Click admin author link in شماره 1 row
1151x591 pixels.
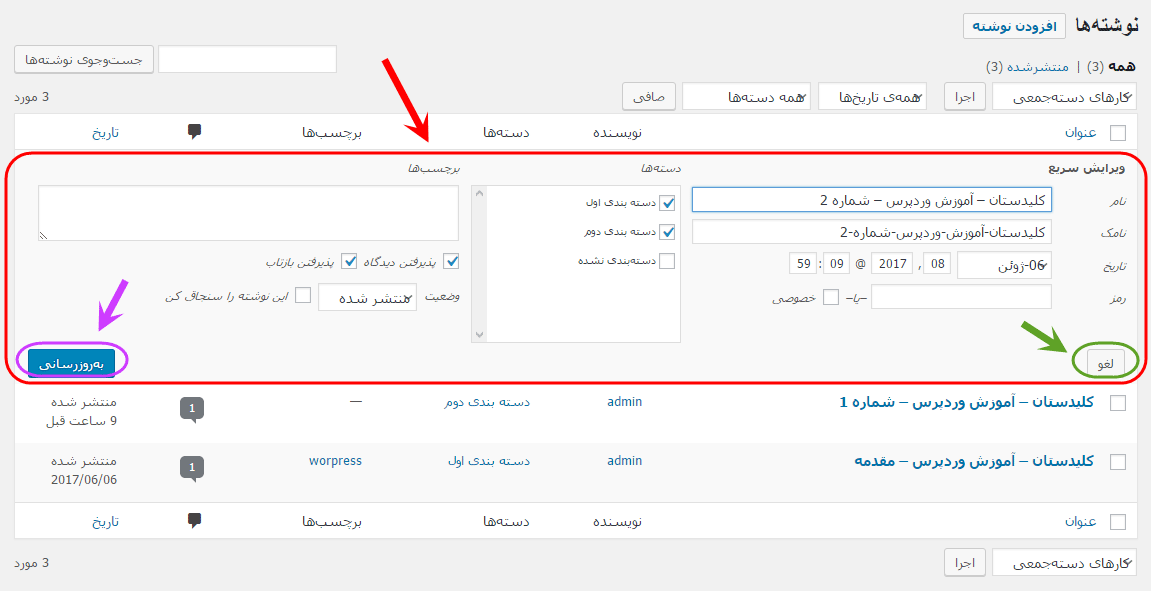click(x=625, y=402)
